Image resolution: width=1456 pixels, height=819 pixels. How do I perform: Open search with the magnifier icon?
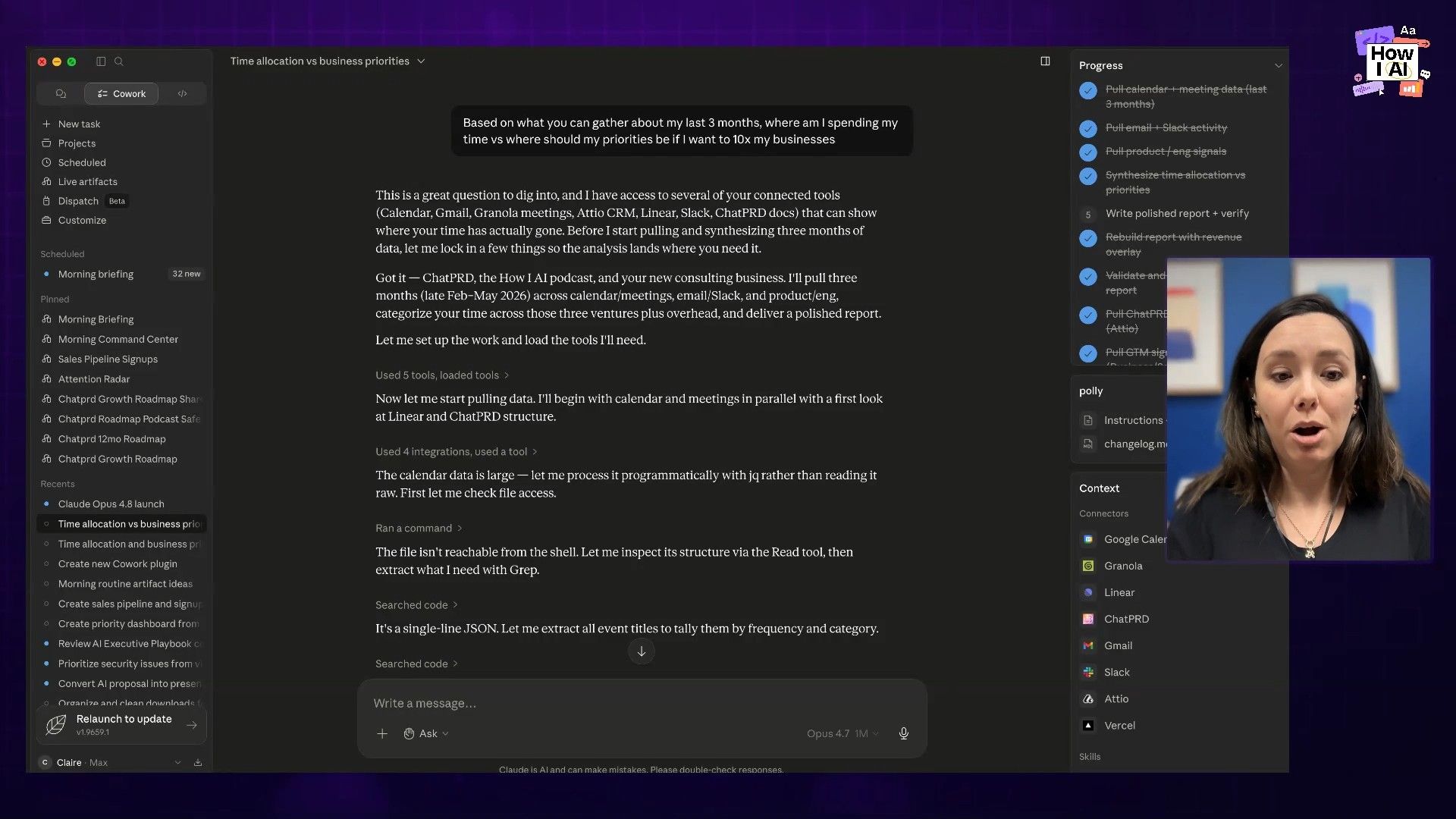coord(119,61)
